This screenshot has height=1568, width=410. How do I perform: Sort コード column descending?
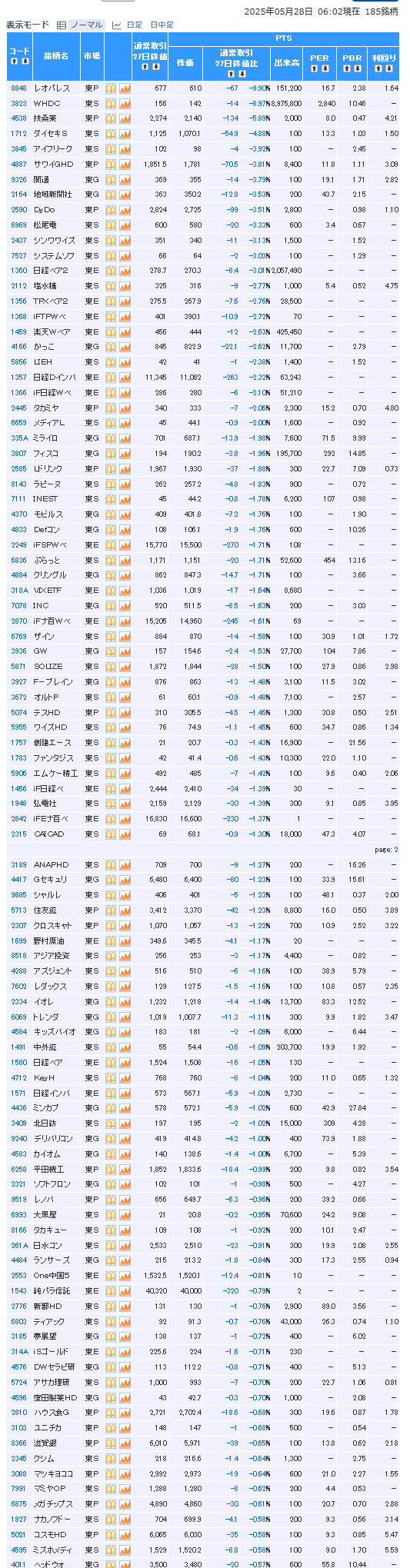[24, 61]
